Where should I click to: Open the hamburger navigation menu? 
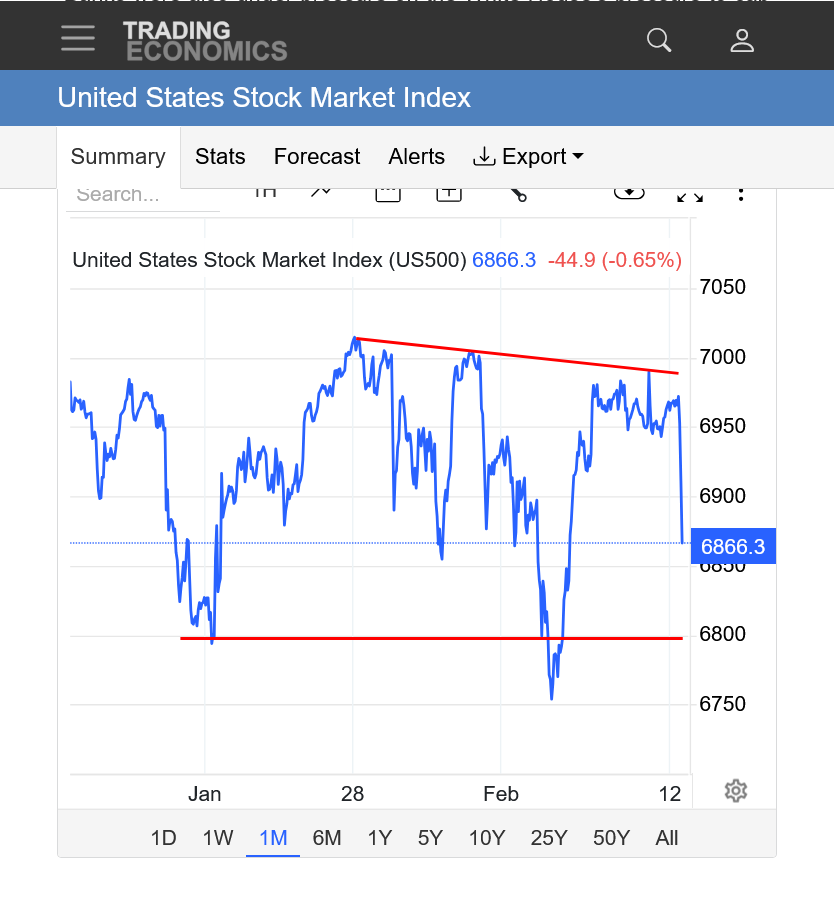pos(77,40)
